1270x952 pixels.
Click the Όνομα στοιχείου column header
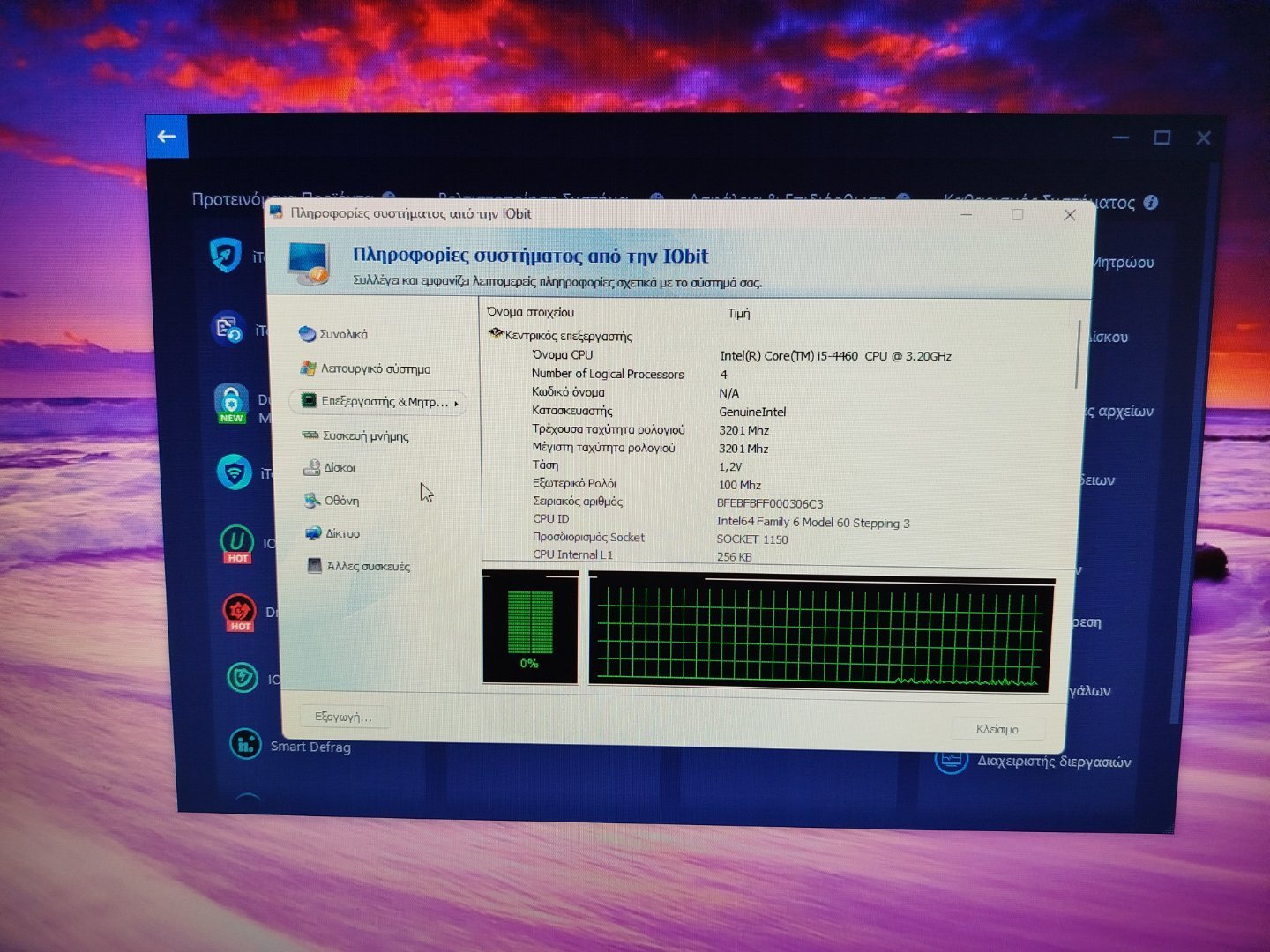[531, 312]
